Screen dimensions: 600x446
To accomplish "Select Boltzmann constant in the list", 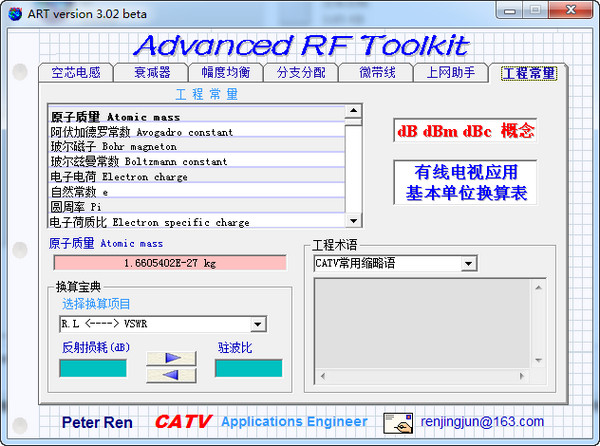I will [x=140, y=162].
